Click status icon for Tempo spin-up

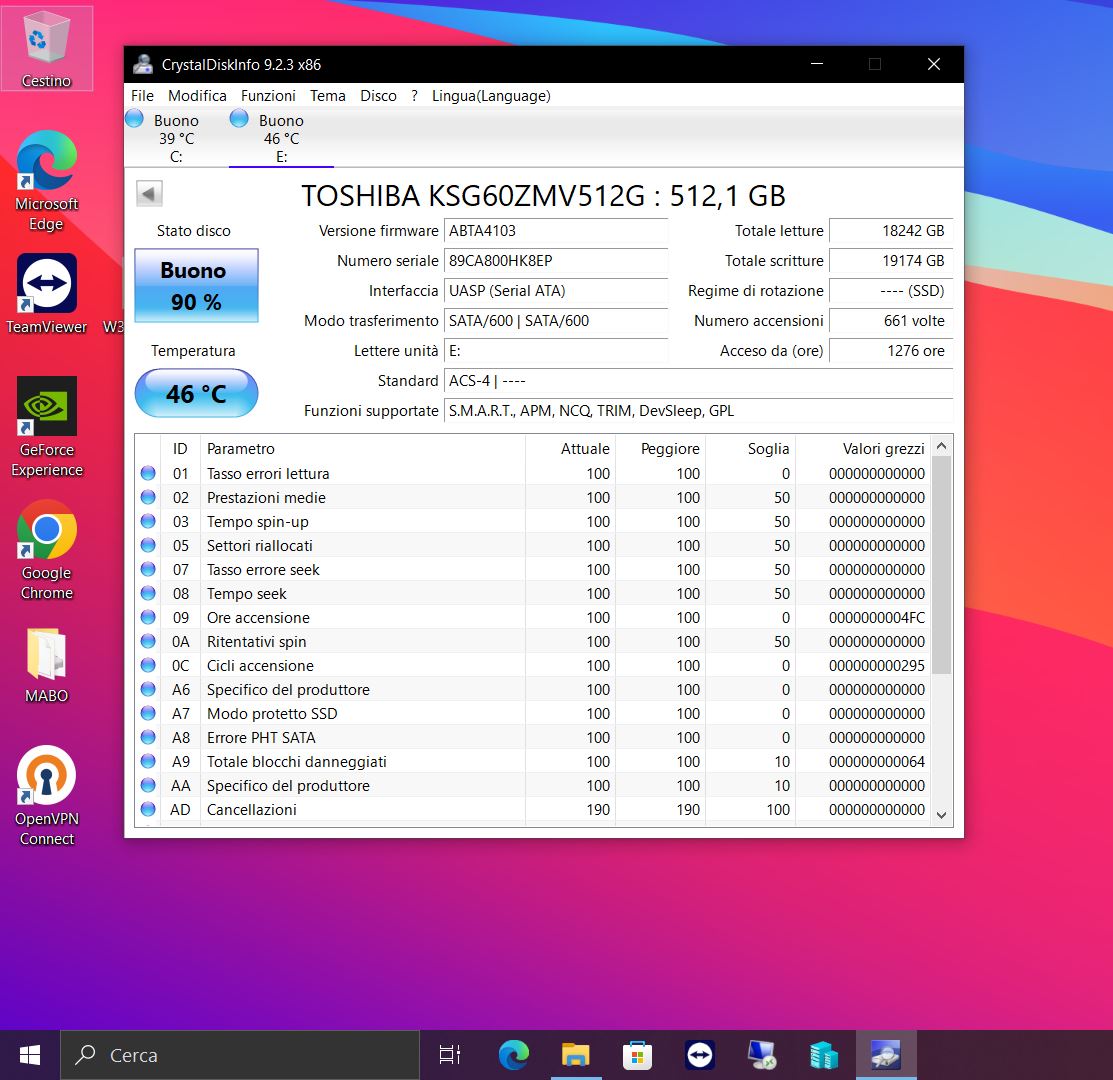(x=148, y=521)
